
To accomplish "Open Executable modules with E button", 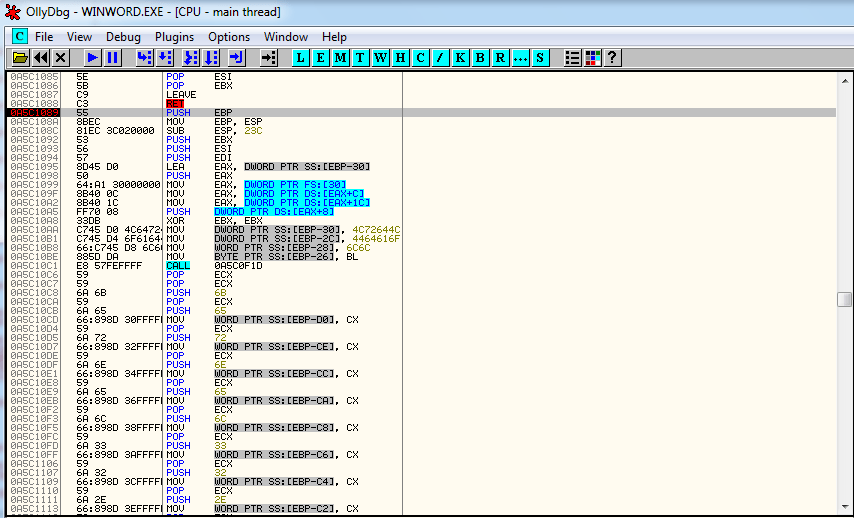I will tap(320, 57).
